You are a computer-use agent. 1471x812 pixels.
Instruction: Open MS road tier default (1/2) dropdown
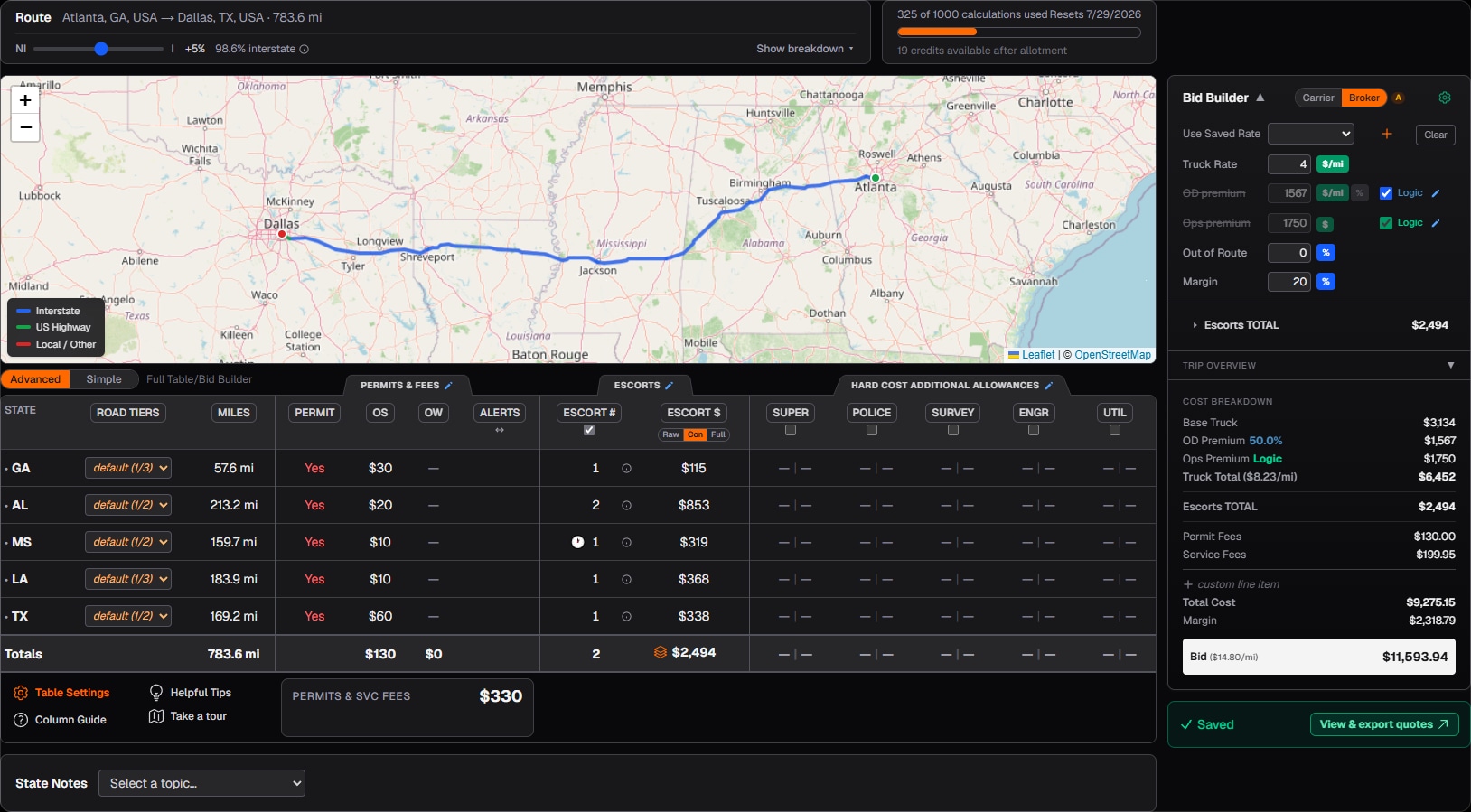[128, 542]
